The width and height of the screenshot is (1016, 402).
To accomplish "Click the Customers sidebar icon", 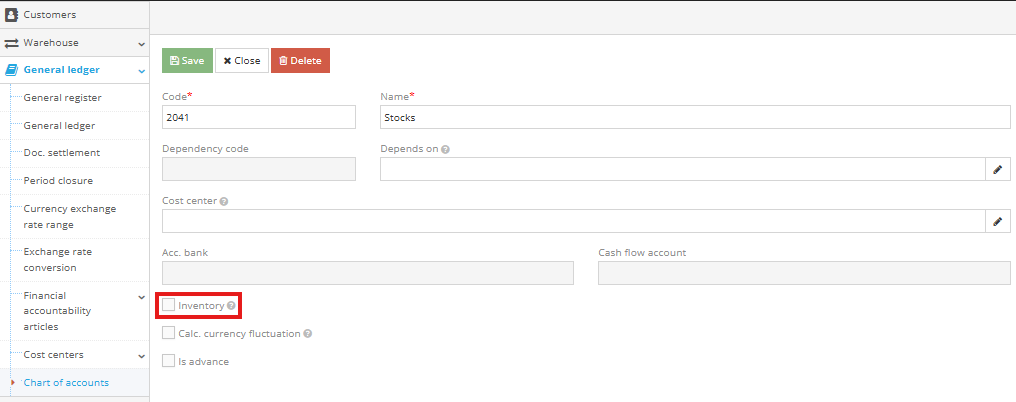I will [12, 15].
